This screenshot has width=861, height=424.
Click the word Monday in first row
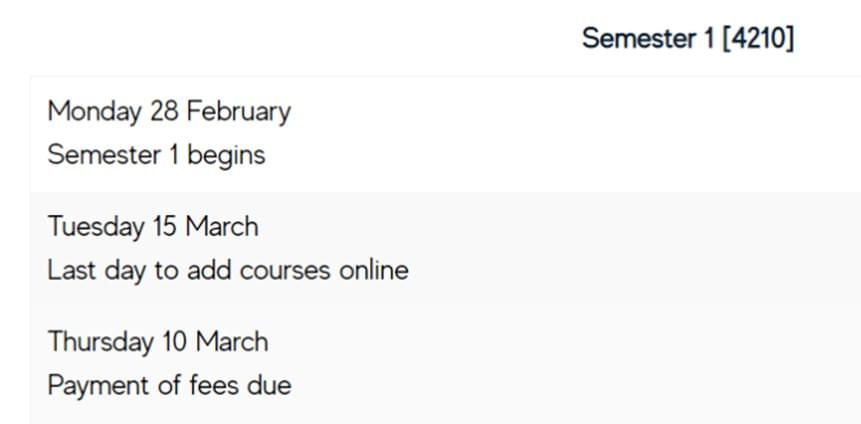pos(94,112)
